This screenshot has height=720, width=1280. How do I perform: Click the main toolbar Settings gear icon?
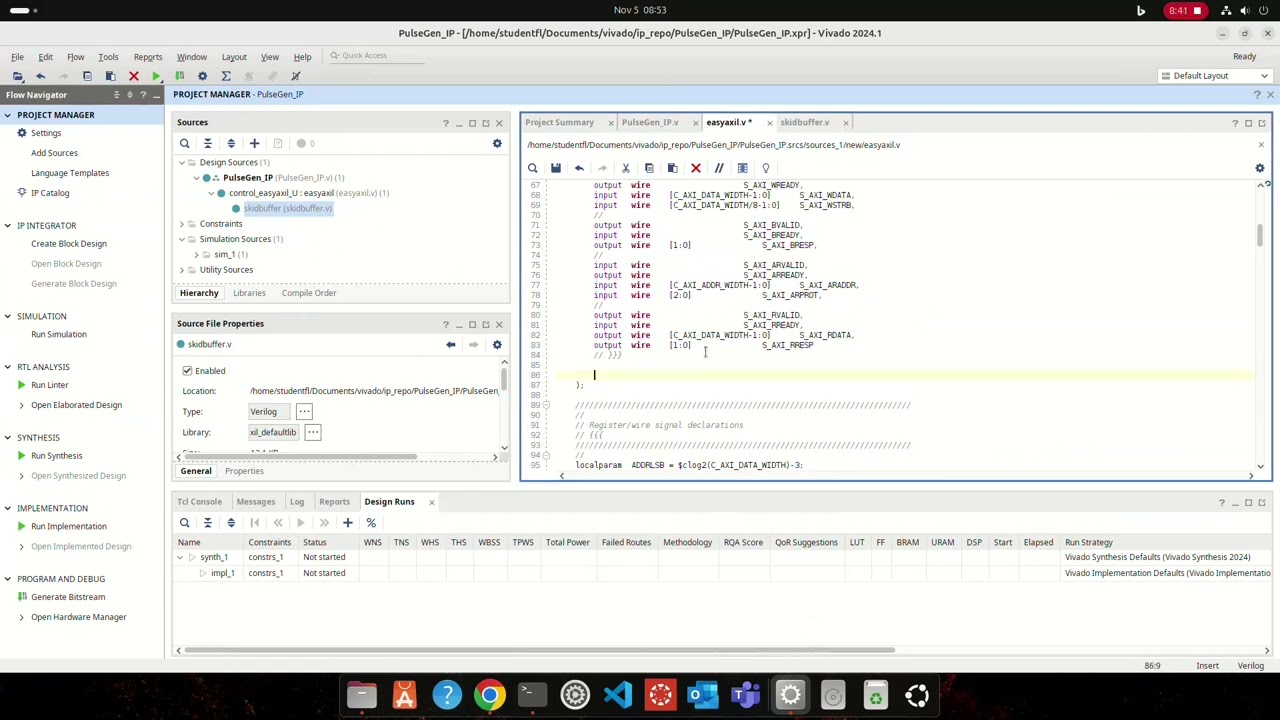click(x=202, y=76)
